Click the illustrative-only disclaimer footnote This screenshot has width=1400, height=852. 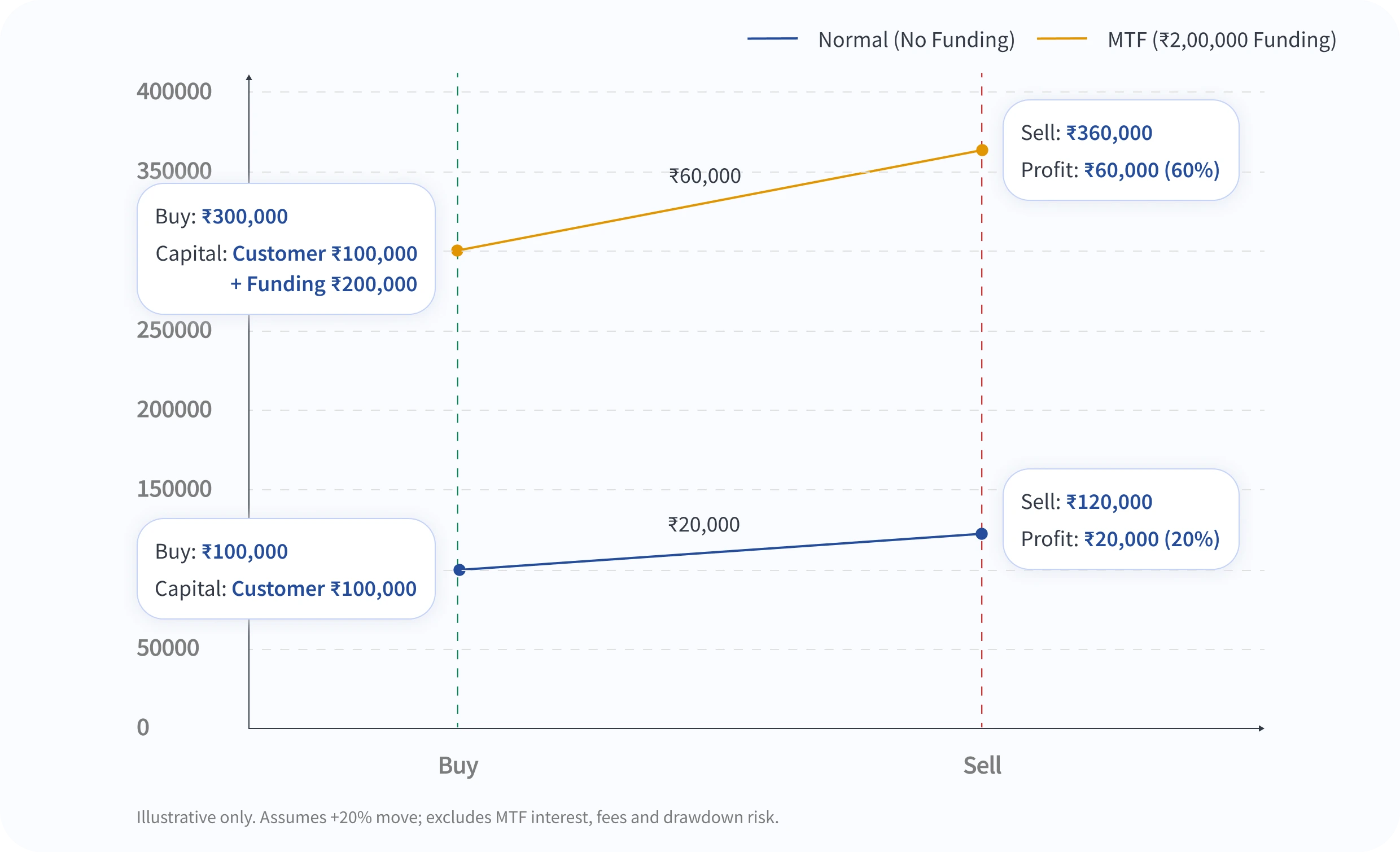tap(457, 817)
